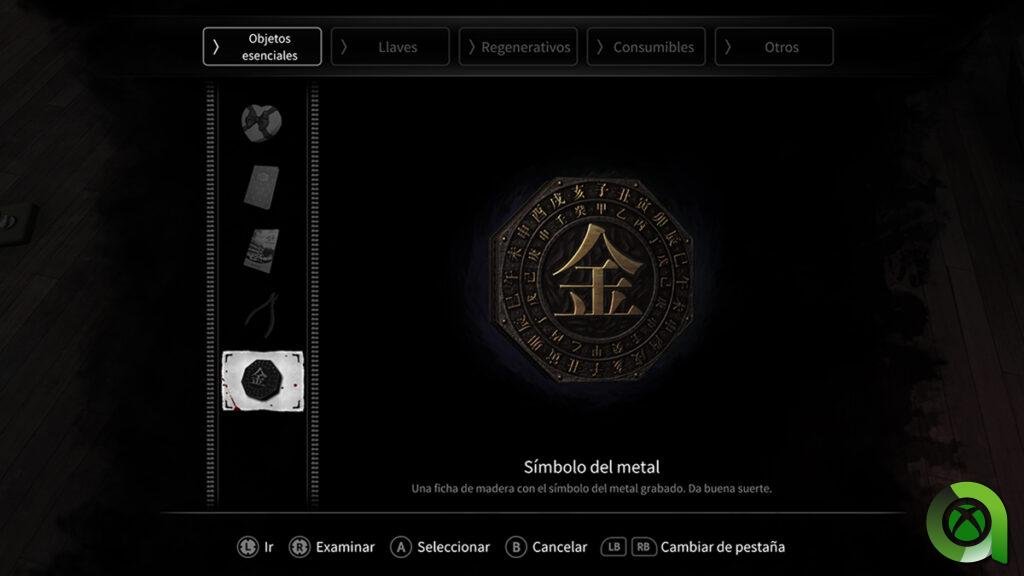Click the A button Seleccionar icon
The height and width of the screenshot is (576, 1024).
pyautogui.click(x=400, y=547)
